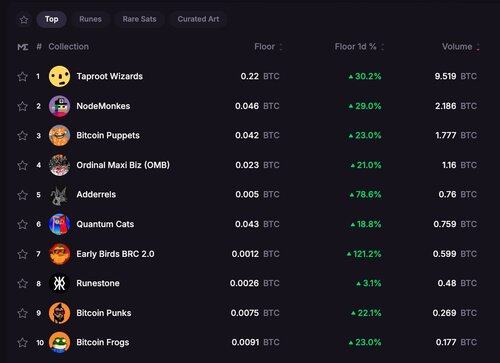Image resolution: width=500 pixels, height=363 pixels.
Task: Click the Bitcoin Puppets avatar icon
Action: [x=60, y=135]
